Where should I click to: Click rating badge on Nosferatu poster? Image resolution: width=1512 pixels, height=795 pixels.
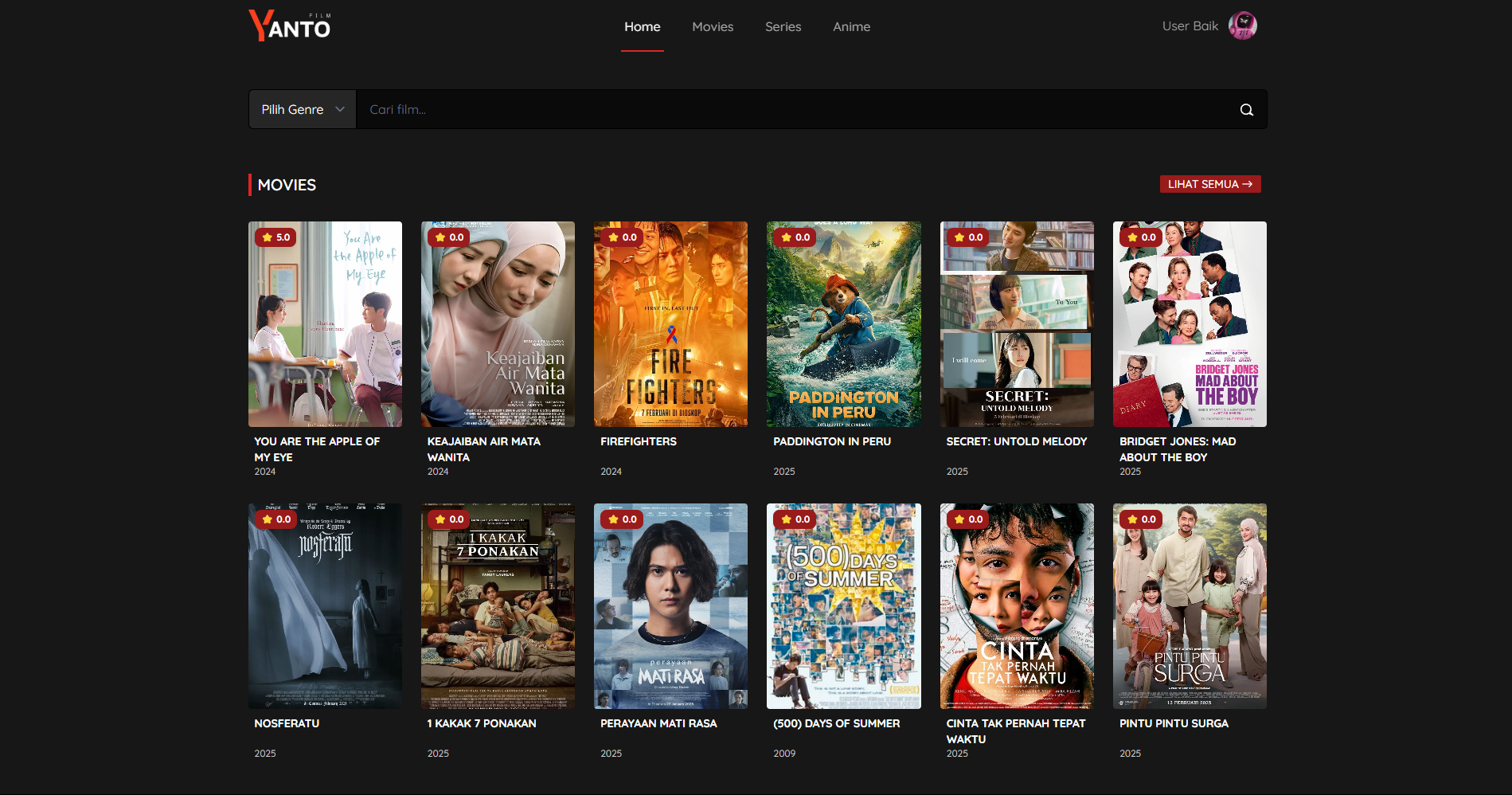[x=275, y=519]
